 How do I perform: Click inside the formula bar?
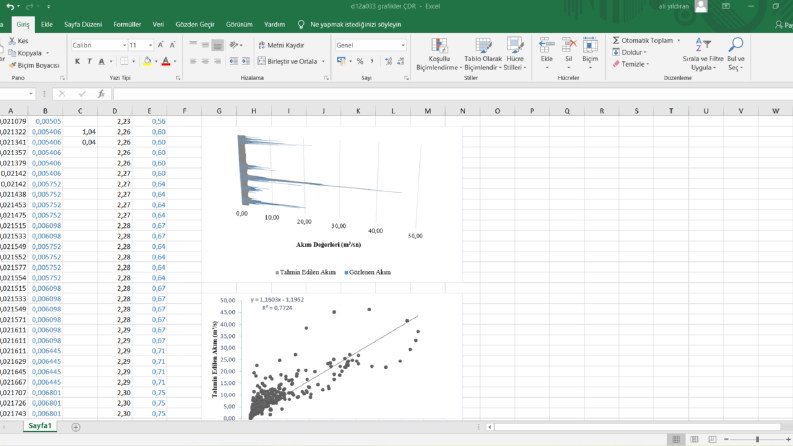(x=453, y=94)
